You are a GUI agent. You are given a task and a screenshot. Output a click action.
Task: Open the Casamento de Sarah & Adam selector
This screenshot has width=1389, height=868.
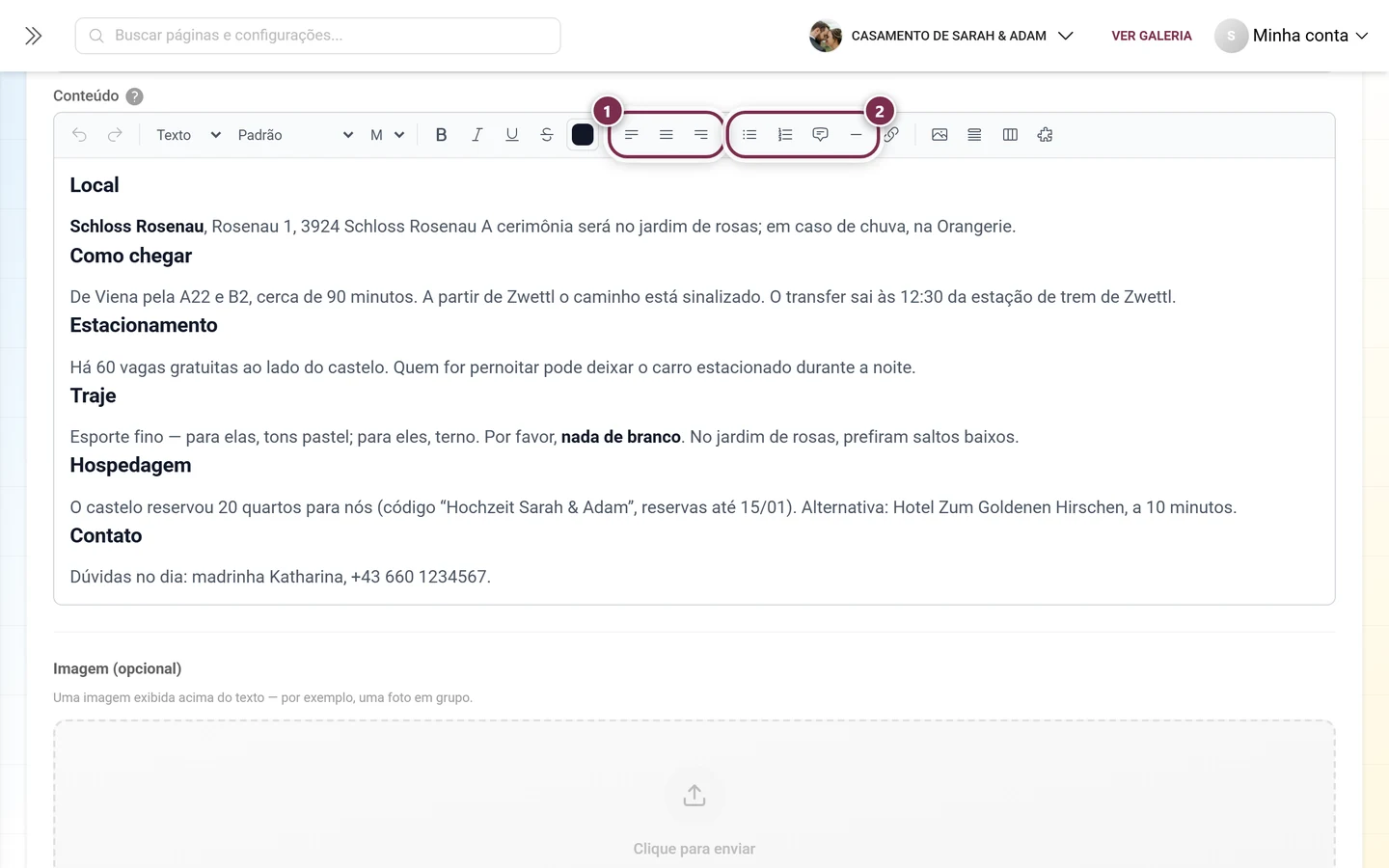point(941,36)
